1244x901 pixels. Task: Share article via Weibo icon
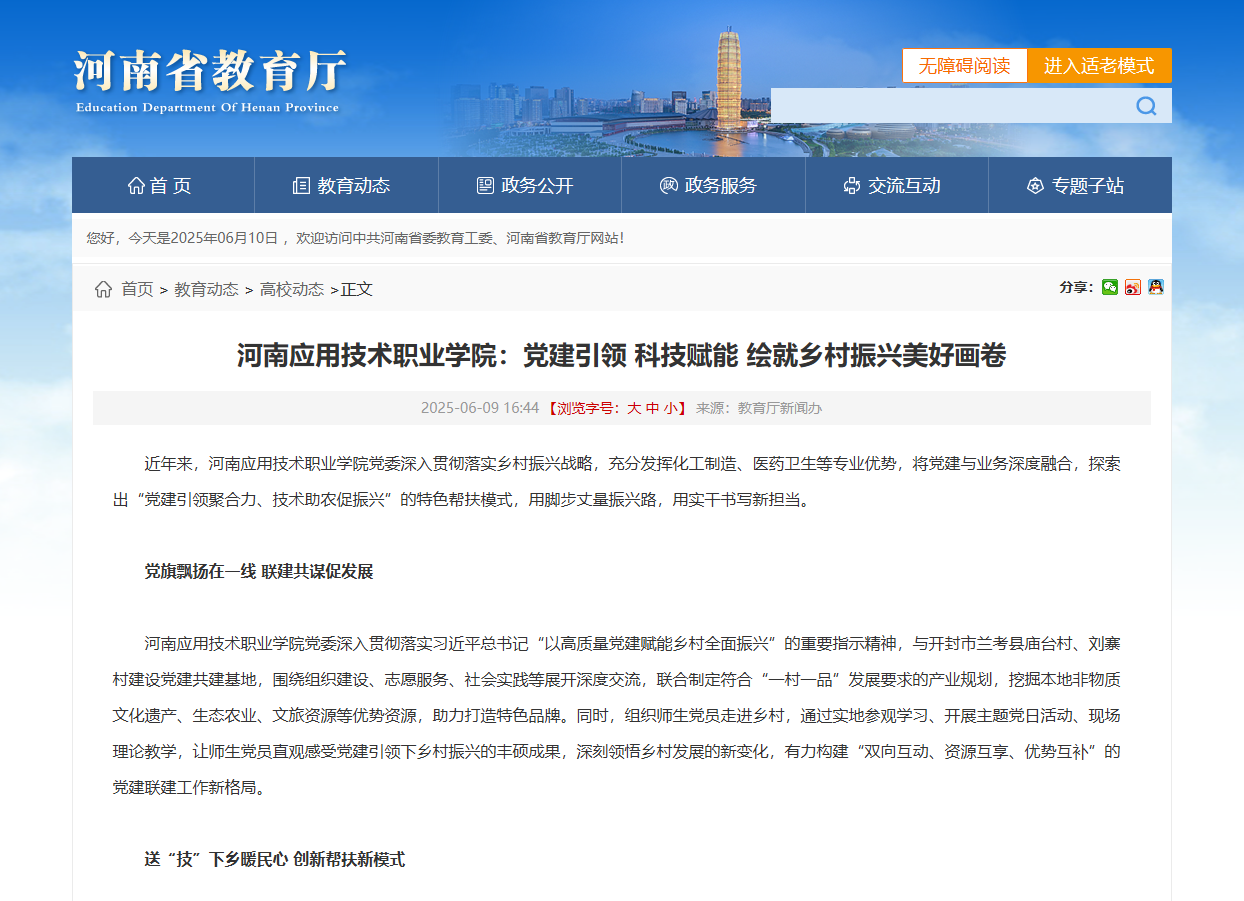click(x=1133, y=287)
